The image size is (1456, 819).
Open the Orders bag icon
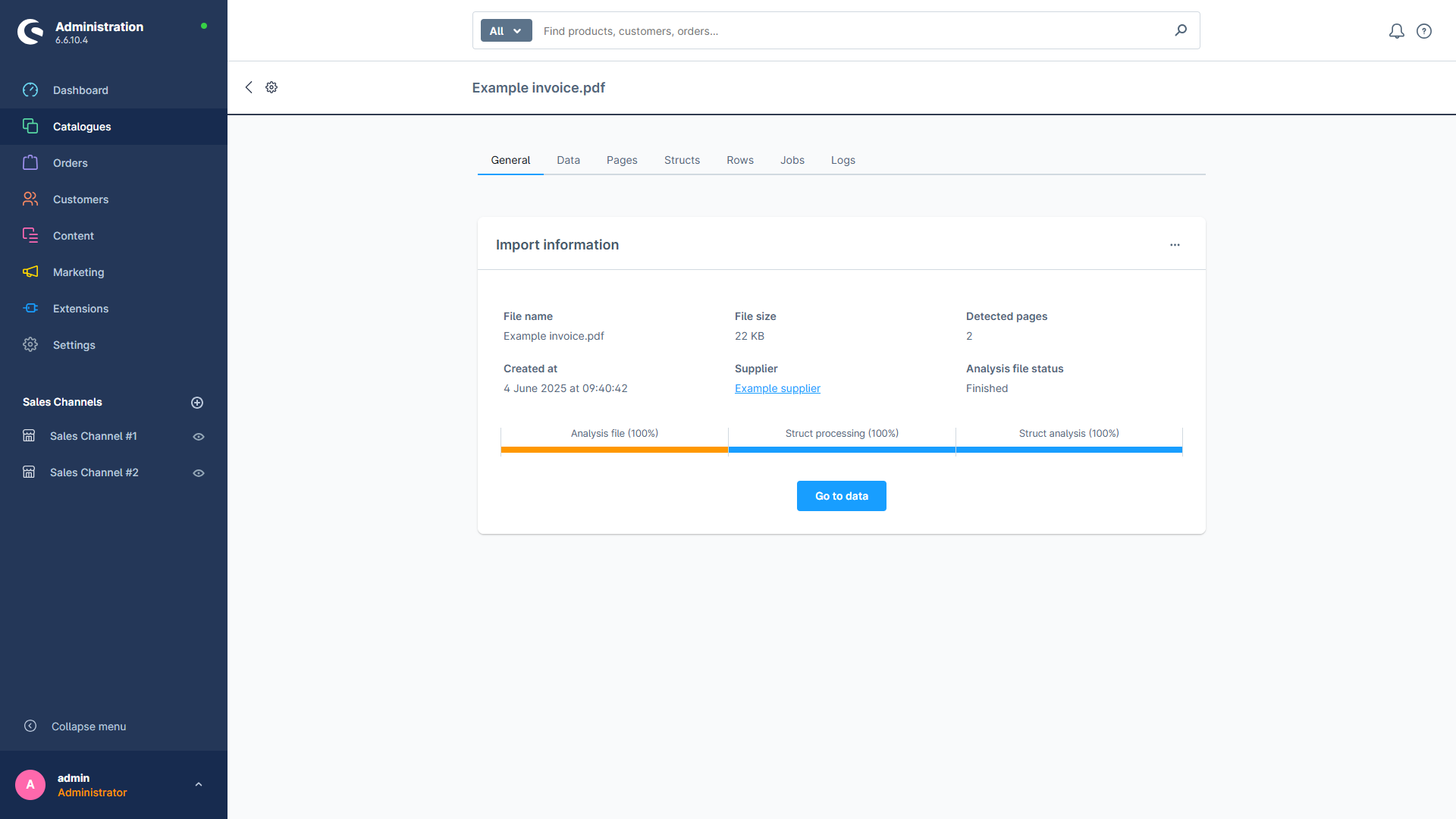(x=30, y=163)
